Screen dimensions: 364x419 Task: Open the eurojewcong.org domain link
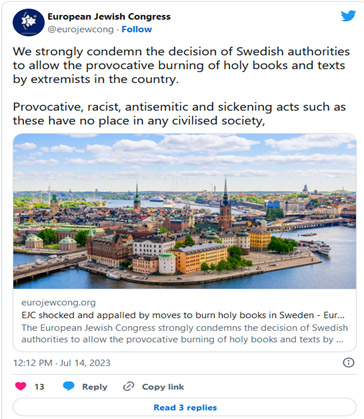[58, 303]
